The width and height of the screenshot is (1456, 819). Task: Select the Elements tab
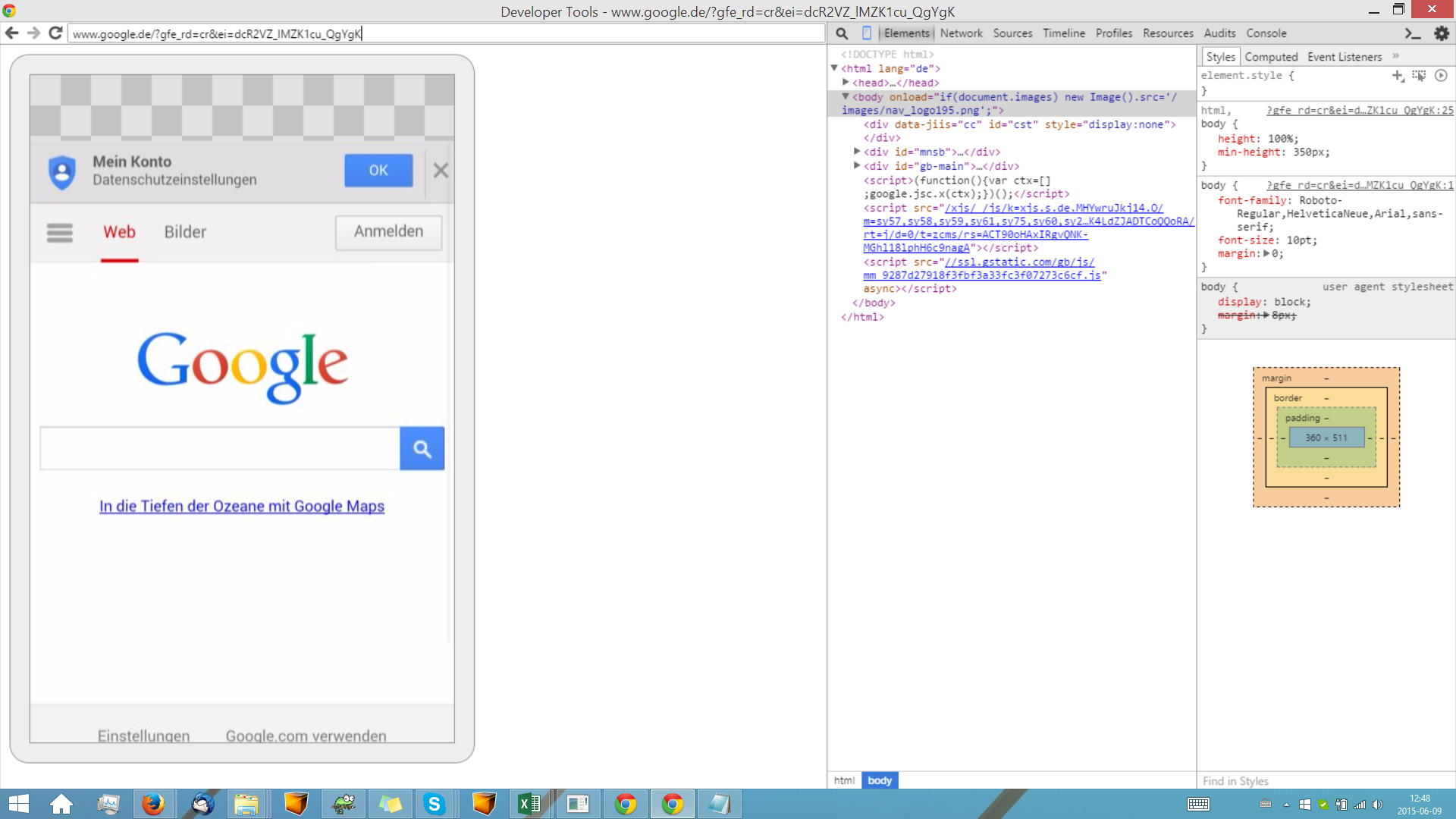click(906, 33)
